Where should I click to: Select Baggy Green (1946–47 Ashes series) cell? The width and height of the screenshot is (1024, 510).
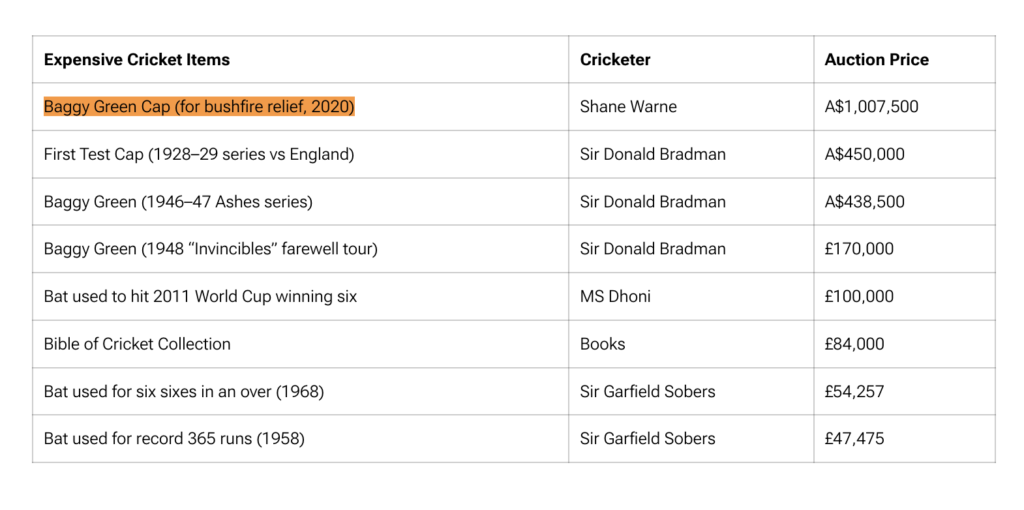coord(178,202)
